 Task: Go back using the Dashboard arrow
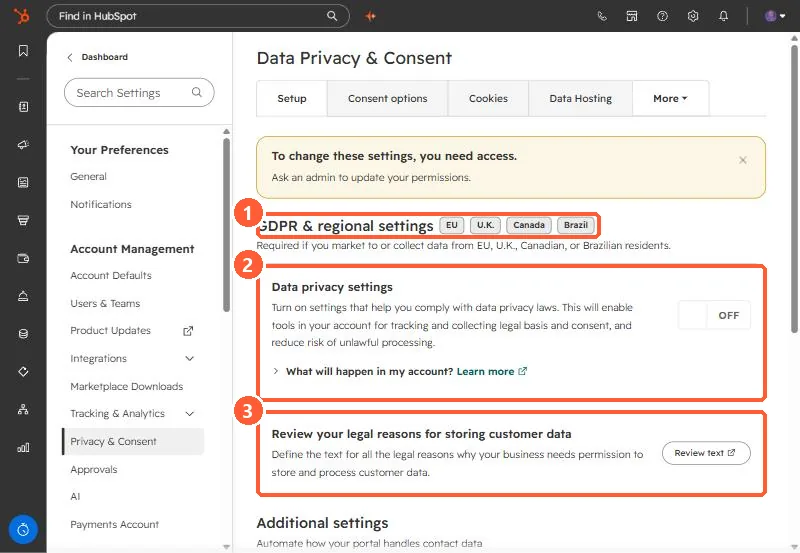70,57
